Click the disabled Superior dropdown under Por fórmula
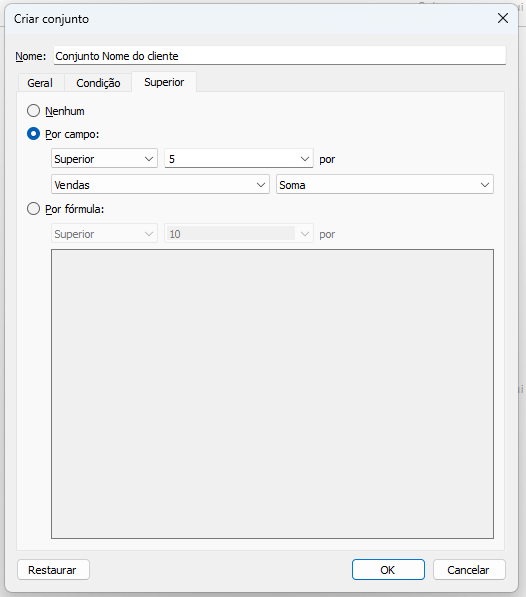Screen dimensions: 526x597 104,233
